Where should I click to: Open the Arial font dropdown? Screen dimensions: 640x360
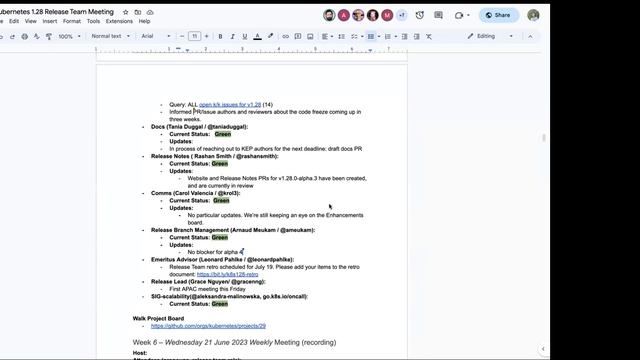pos(156,36)
